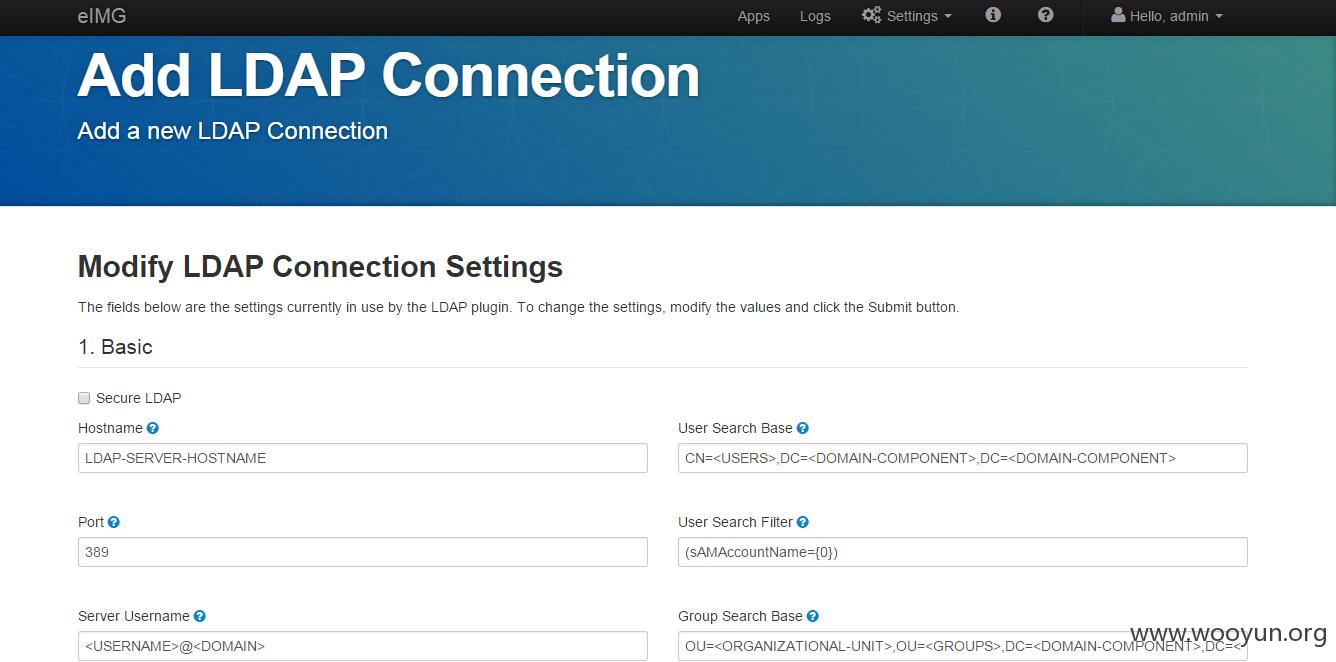Open the question mark help icon in navbar
Viewport: 1336px width, 662px height.
click(x=1045, y=15)
